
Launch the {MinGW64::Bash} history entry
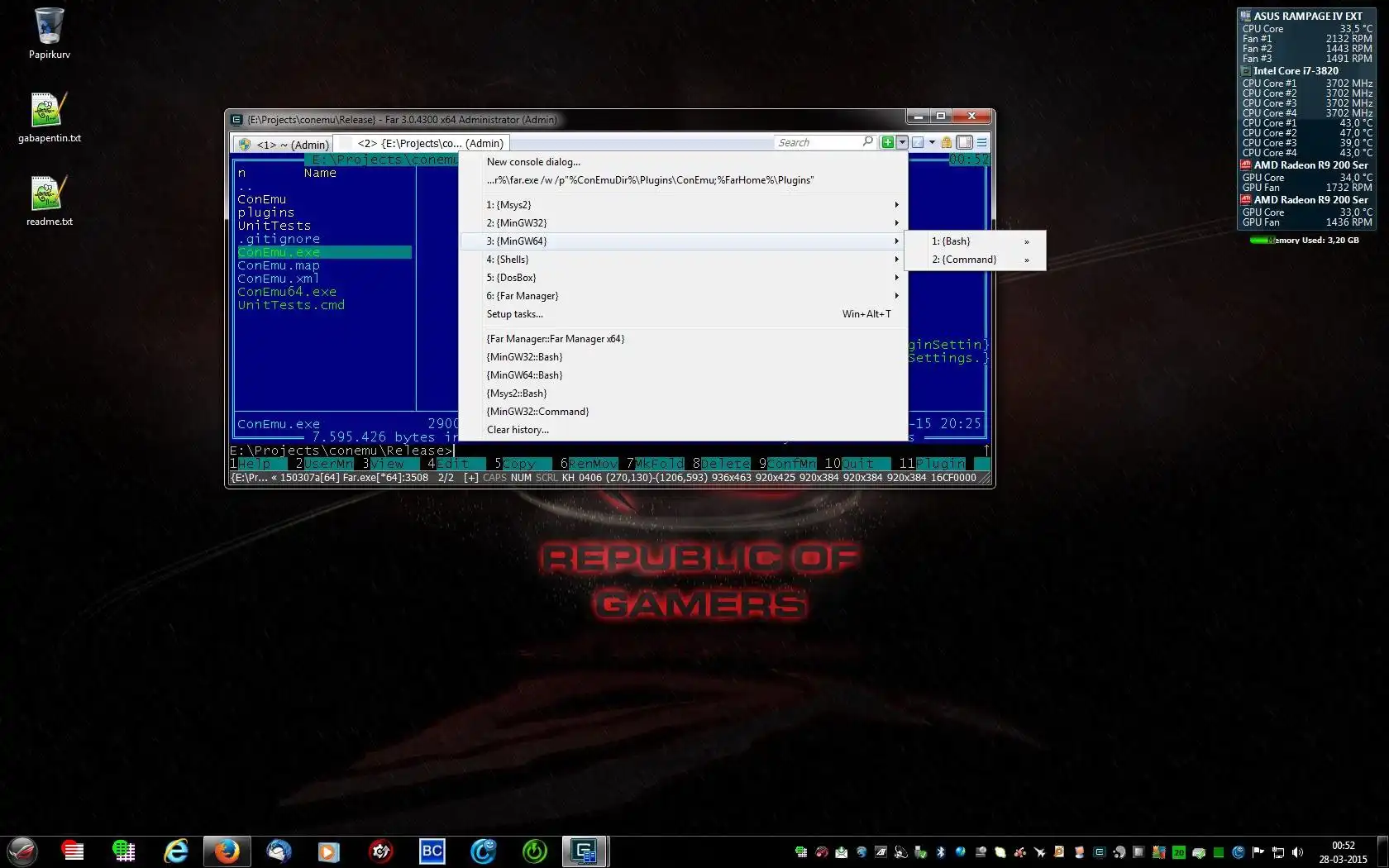[684, 375]
